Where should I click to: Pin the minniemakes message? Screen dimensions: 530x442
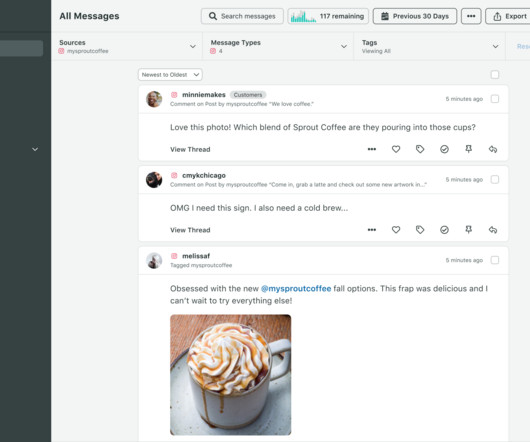coord(468,149)
